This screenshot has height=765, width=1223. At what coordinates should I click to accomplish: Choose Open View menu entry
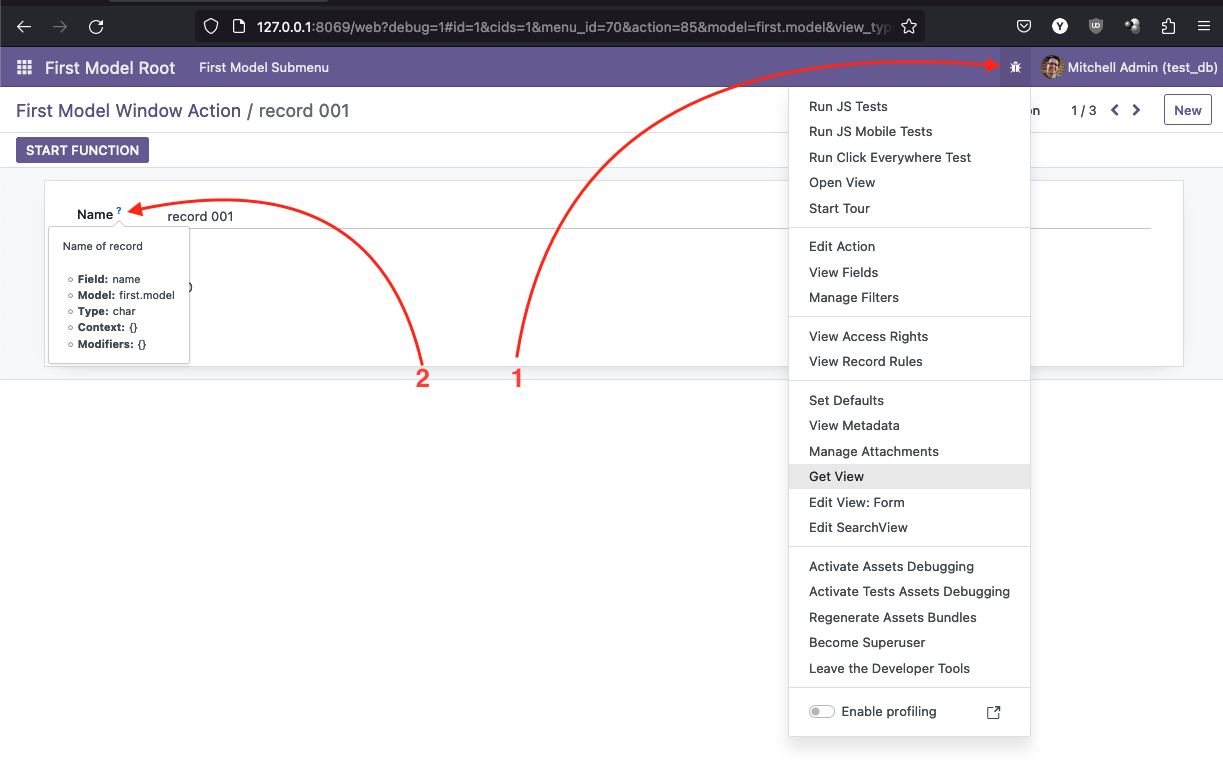pos(842,182)
